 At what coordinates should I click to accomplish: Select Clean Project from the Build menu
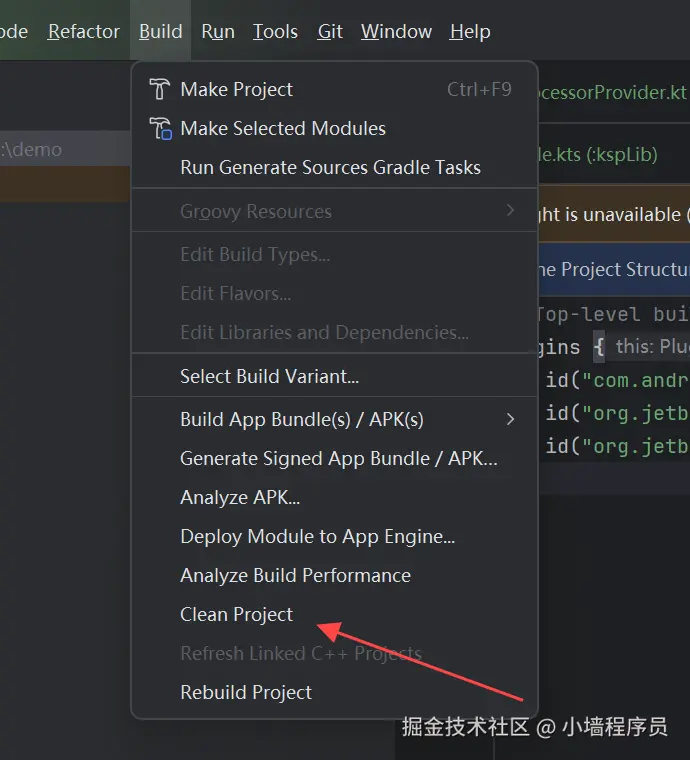coord(237,614)
